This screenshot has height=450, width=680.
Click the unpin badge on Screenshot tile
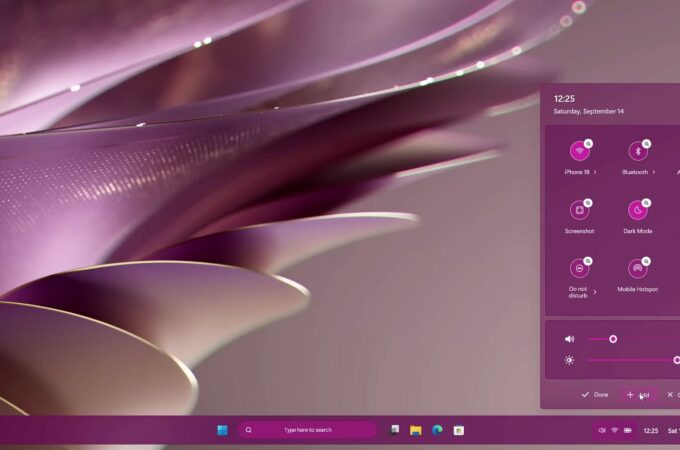pyautogui.click(x=589, y=203)
